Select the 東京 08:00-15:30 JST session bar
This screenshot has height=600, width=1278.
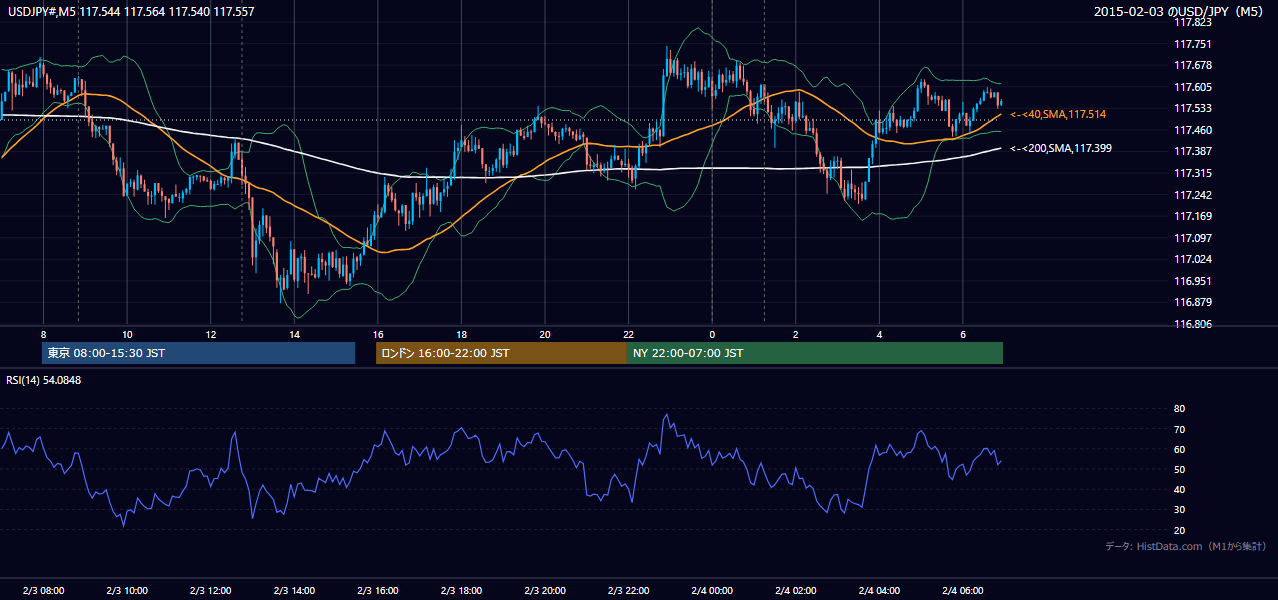(x=199, y=353)
